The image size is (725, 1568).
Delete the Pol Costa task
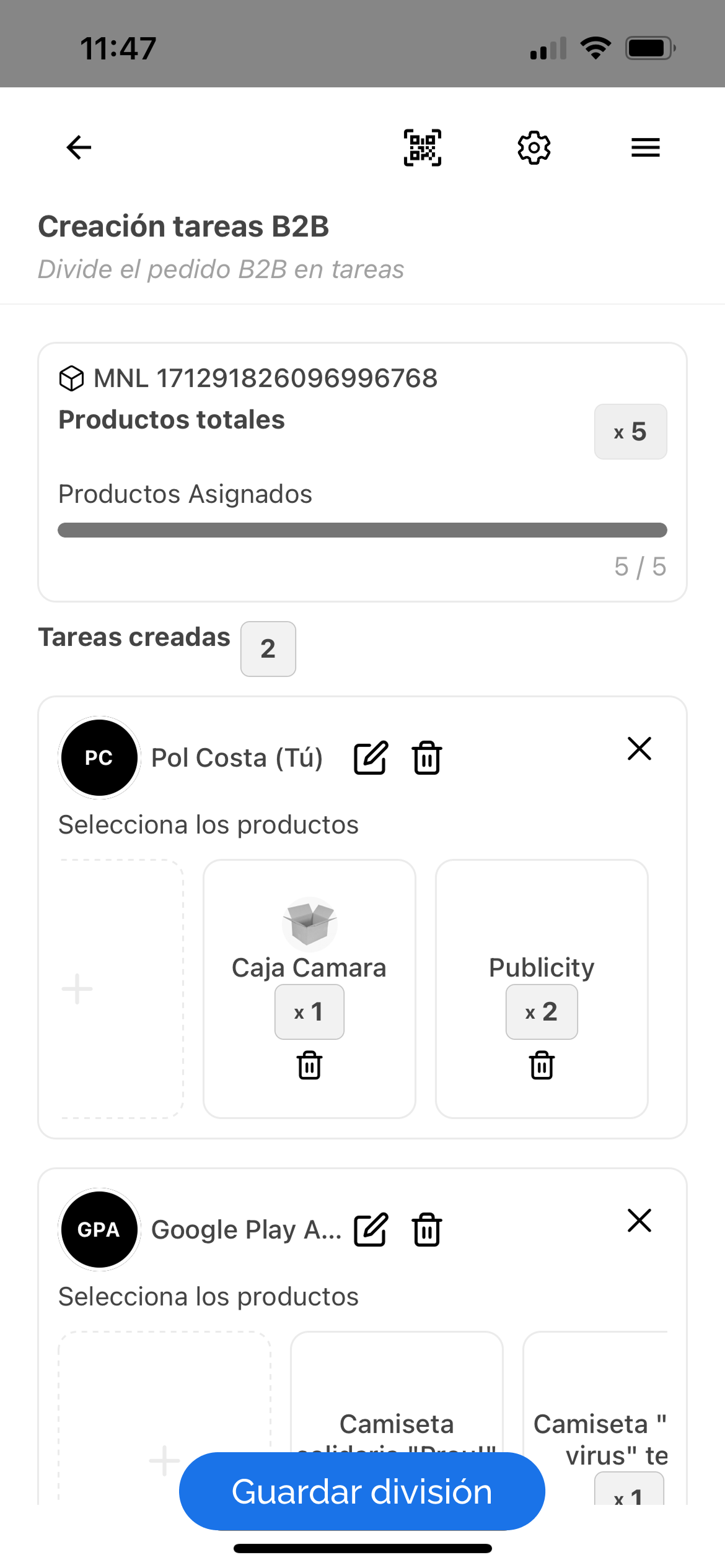coord(427,757)
